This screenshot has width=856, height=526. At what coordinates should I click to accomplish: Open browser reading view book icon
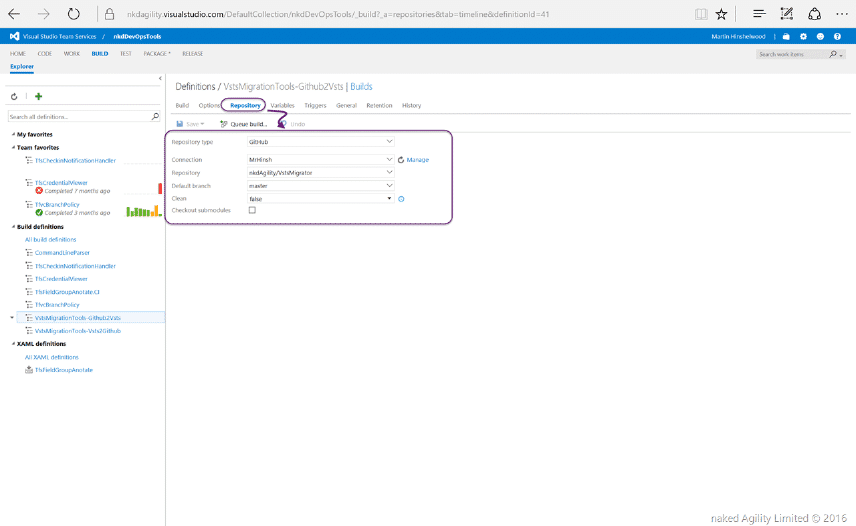(x=701, y=14)
